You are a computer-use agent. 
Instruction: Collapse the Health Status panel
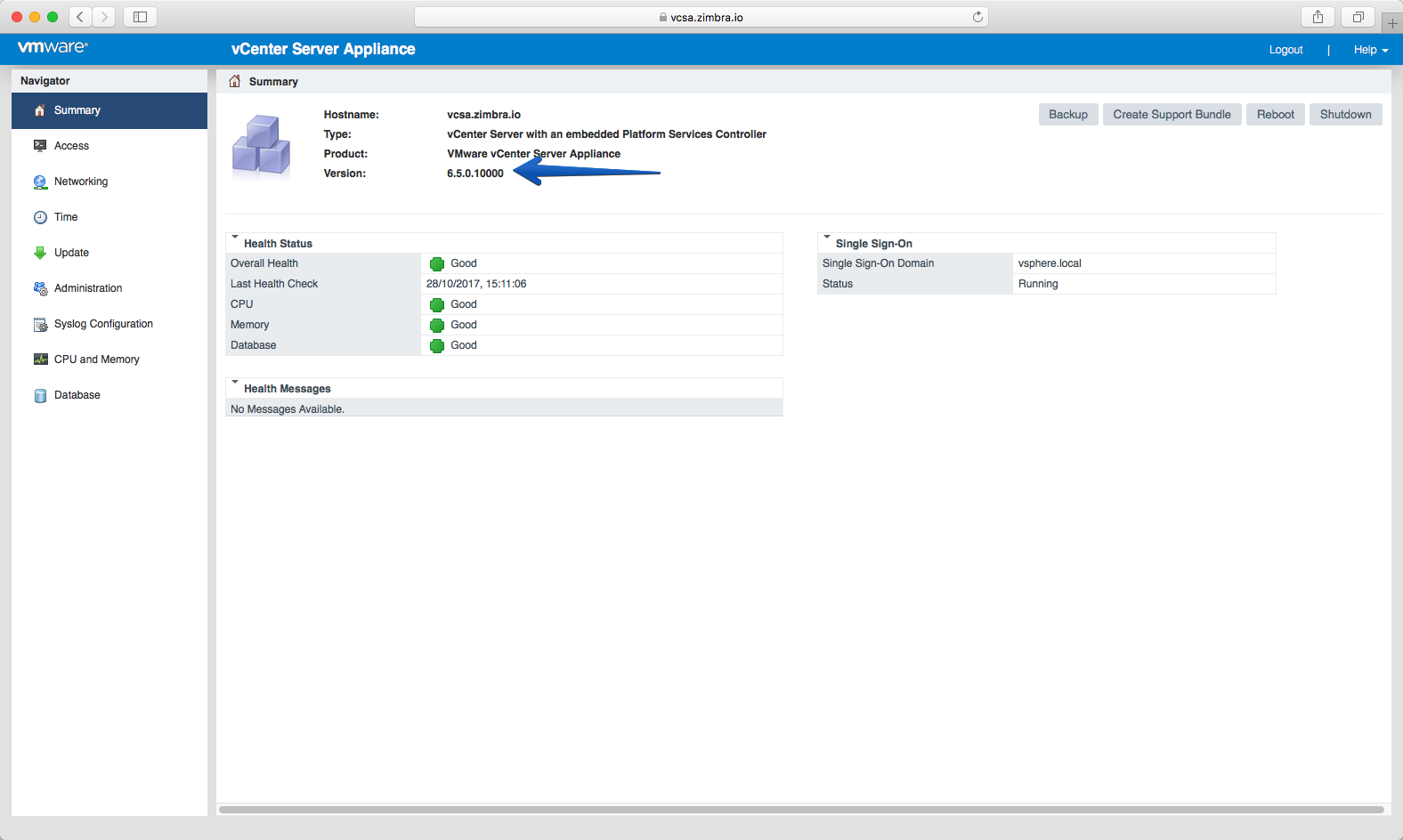click(235, 238)
